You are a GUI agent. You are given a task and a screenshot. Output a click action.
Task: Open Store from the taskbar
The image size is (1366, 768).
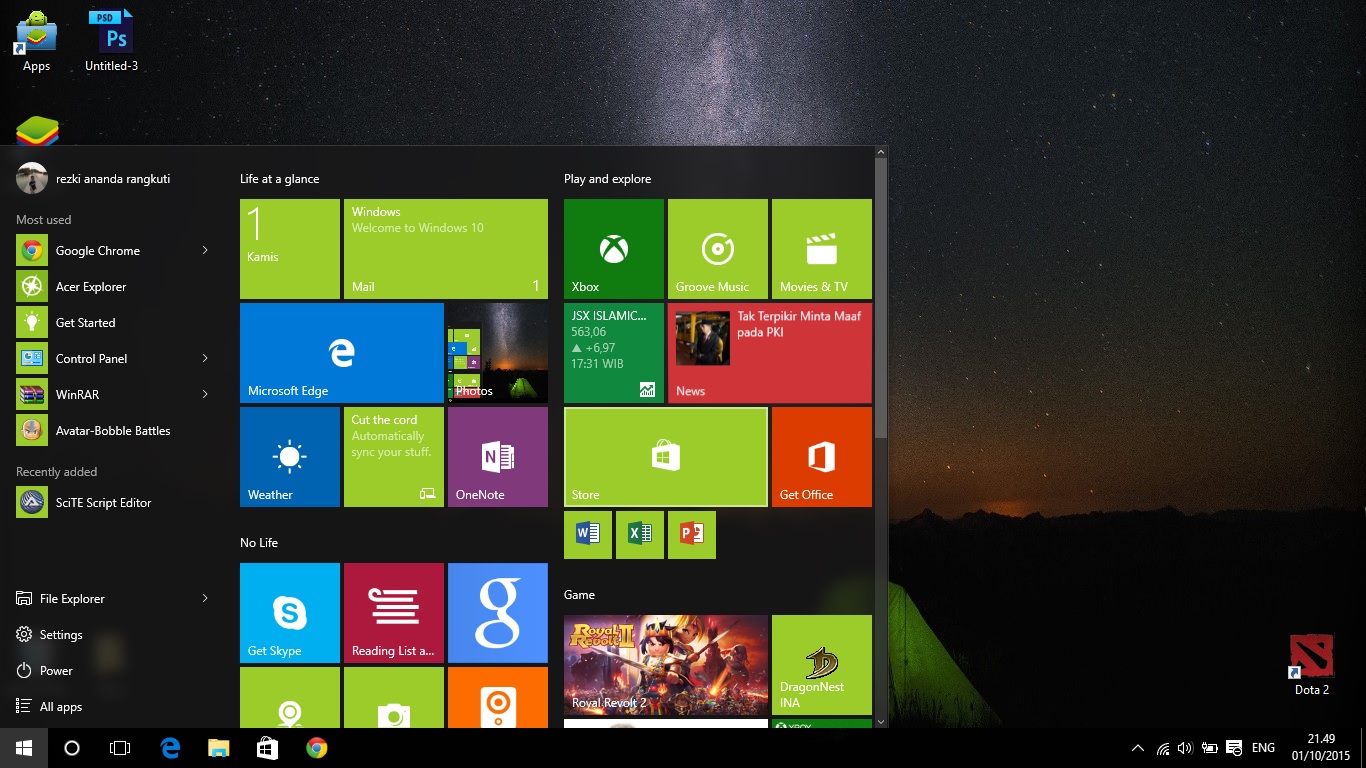coord(267,748)
